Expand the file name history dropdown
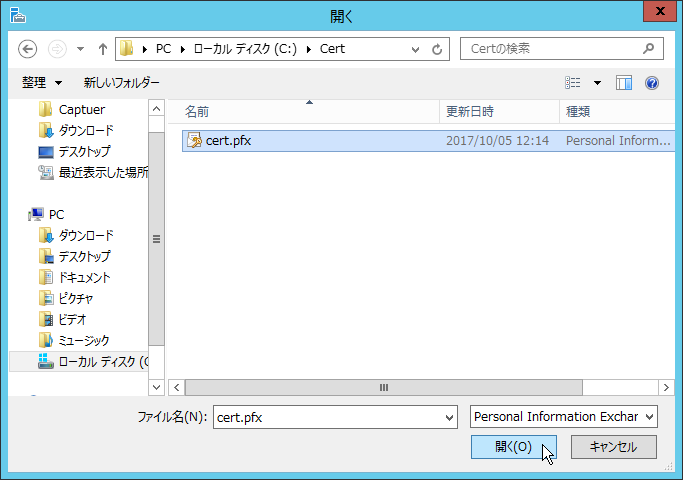683x480 pixels. tap(446, 416)
